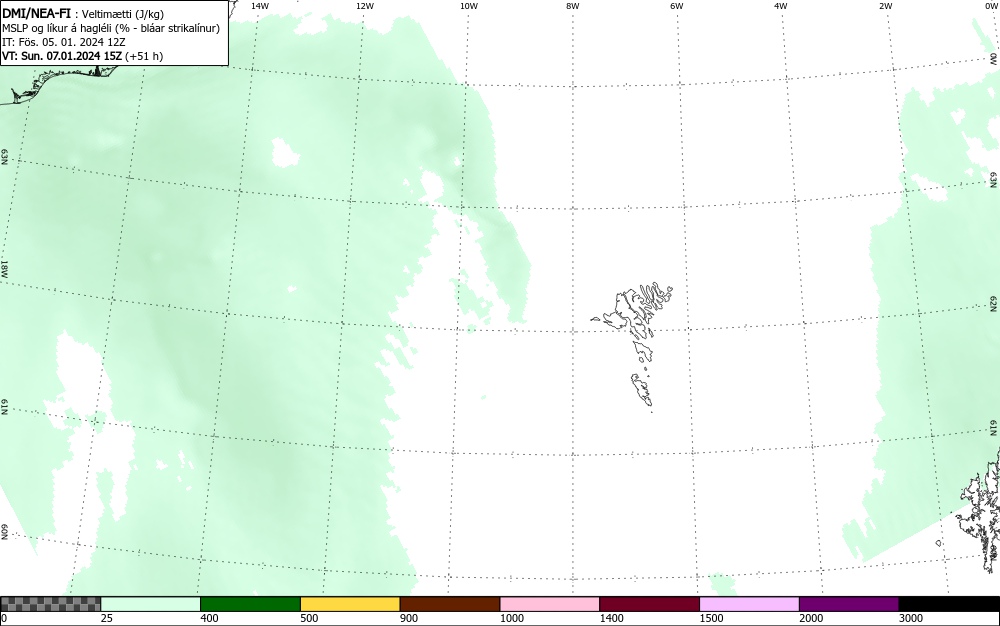
Task: Click the Iceland coastline outline on the map
Action: [x=61, y=83]
